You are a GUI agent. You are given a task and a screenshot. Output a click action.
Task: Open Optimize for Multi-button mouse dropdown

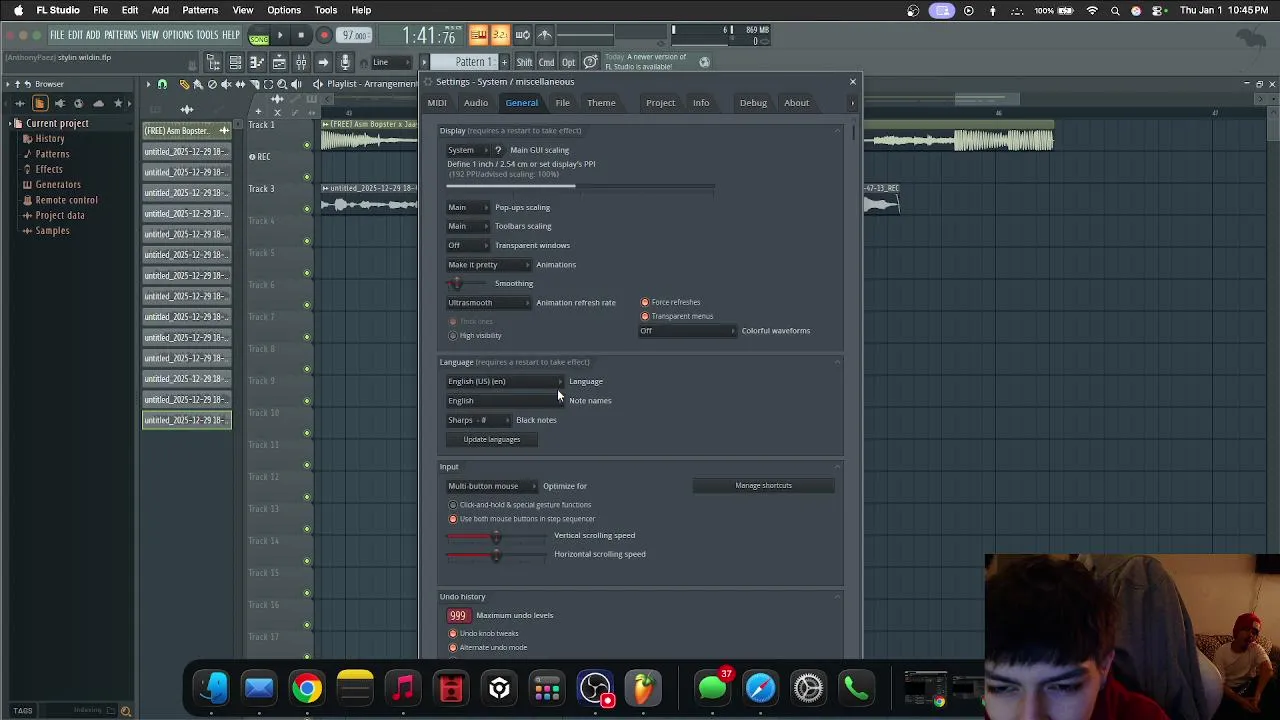[x=492, y=486]
